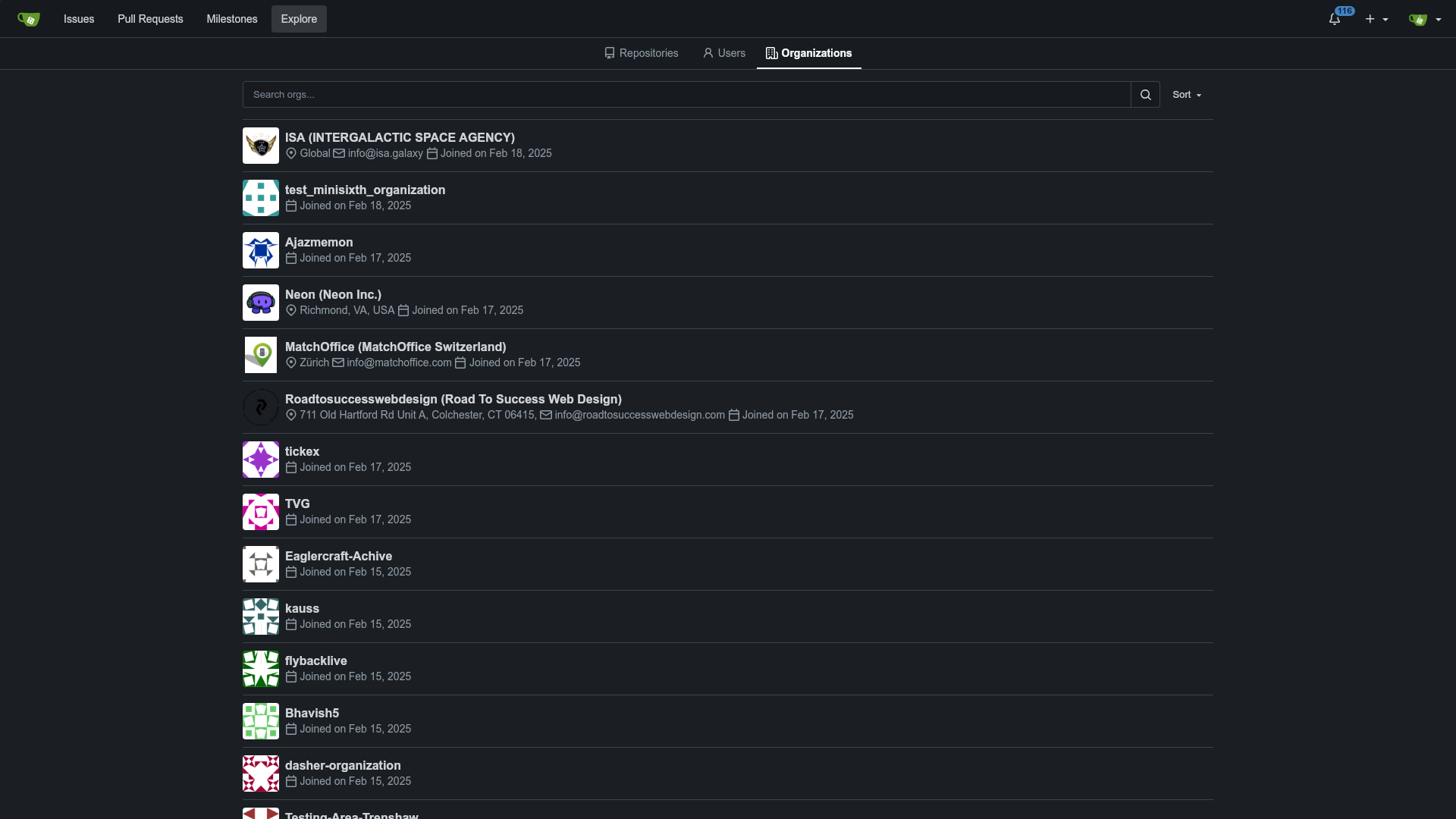The width and height of the screenshot is (1456, 819).
Task: Focus the Search orgs input field
Action: coord(686,95)
